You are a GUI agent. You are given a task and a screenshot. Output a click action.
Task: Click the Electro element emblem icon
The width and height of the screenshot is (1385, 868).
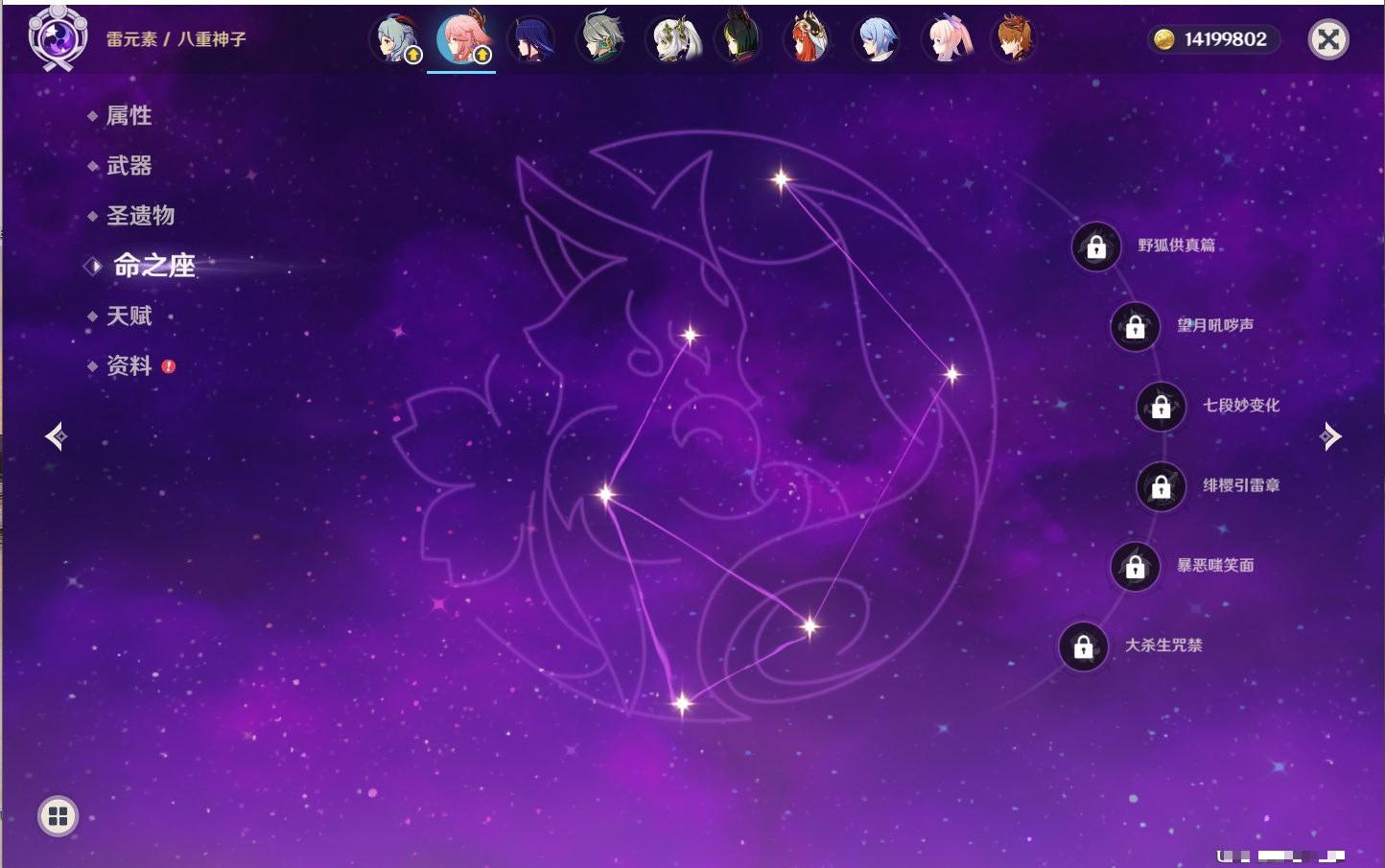(58, 38)
